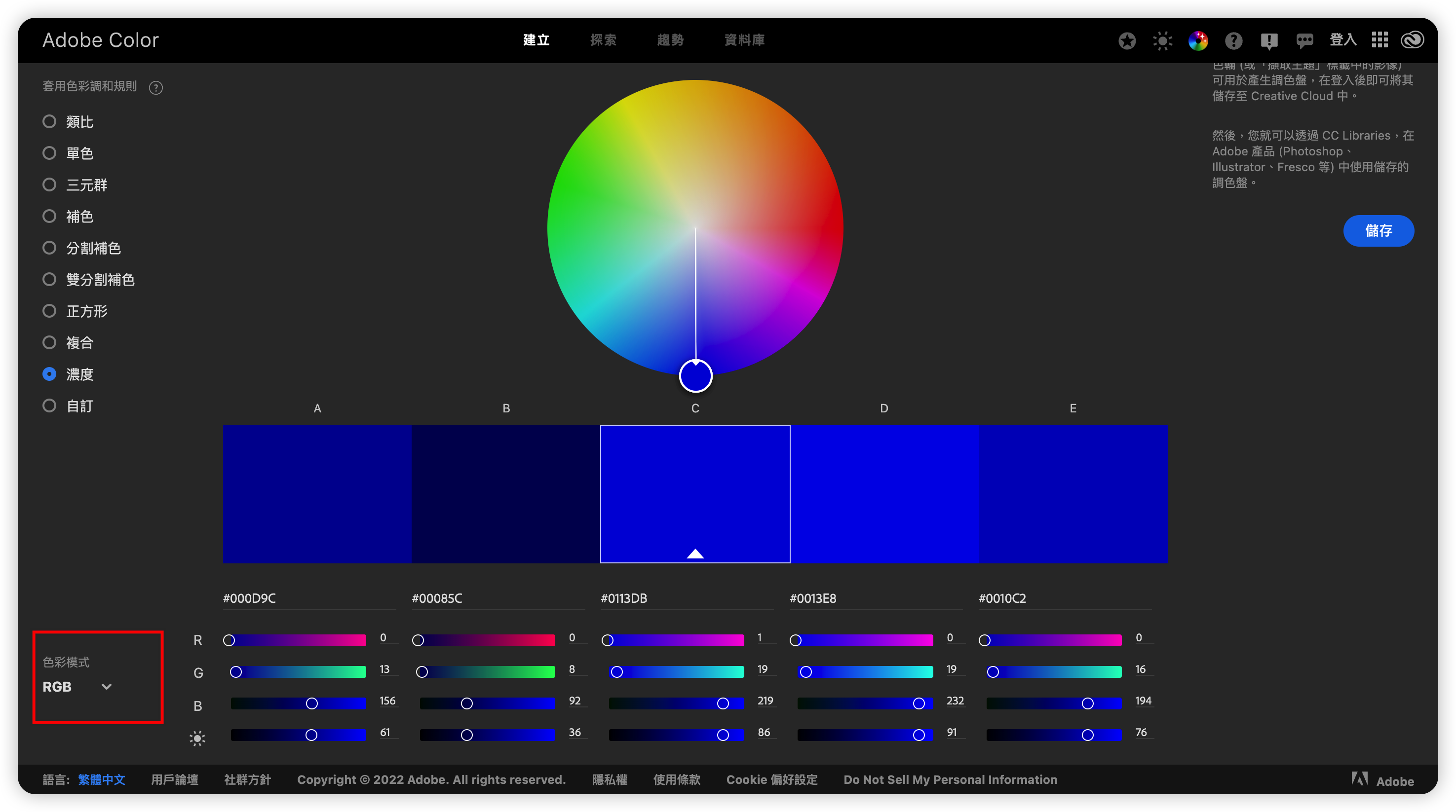Open the apps grid icon
This screenshot has width=1456, height=812.
coord(1379,40)
